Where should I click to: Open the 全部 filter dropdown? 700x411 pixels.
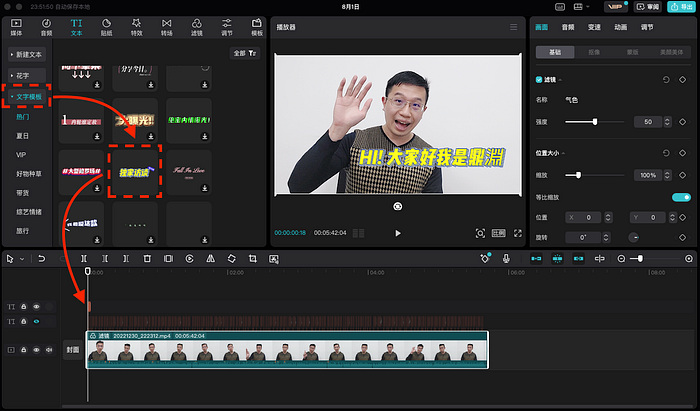[x=245, y=53]
